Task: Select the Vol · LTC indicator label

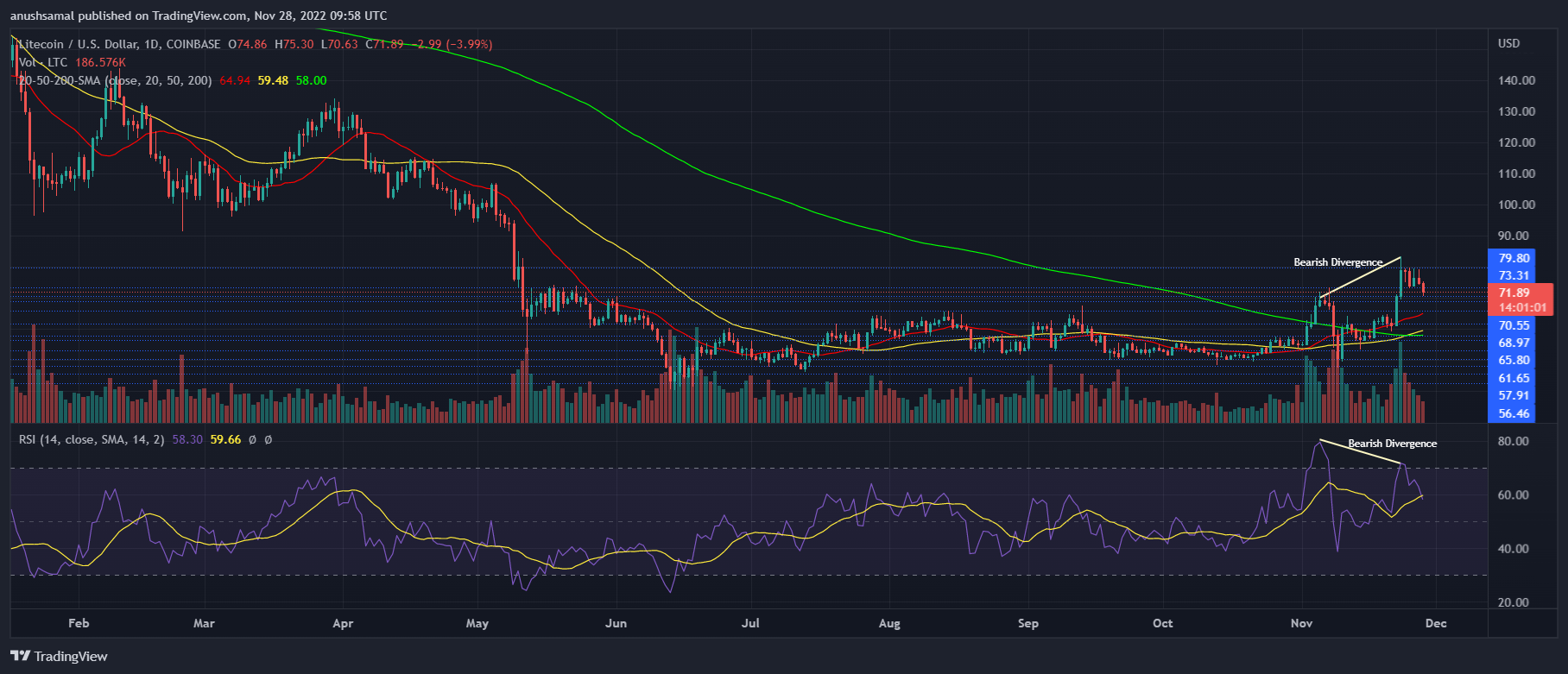Action: (x=43, y=62)
